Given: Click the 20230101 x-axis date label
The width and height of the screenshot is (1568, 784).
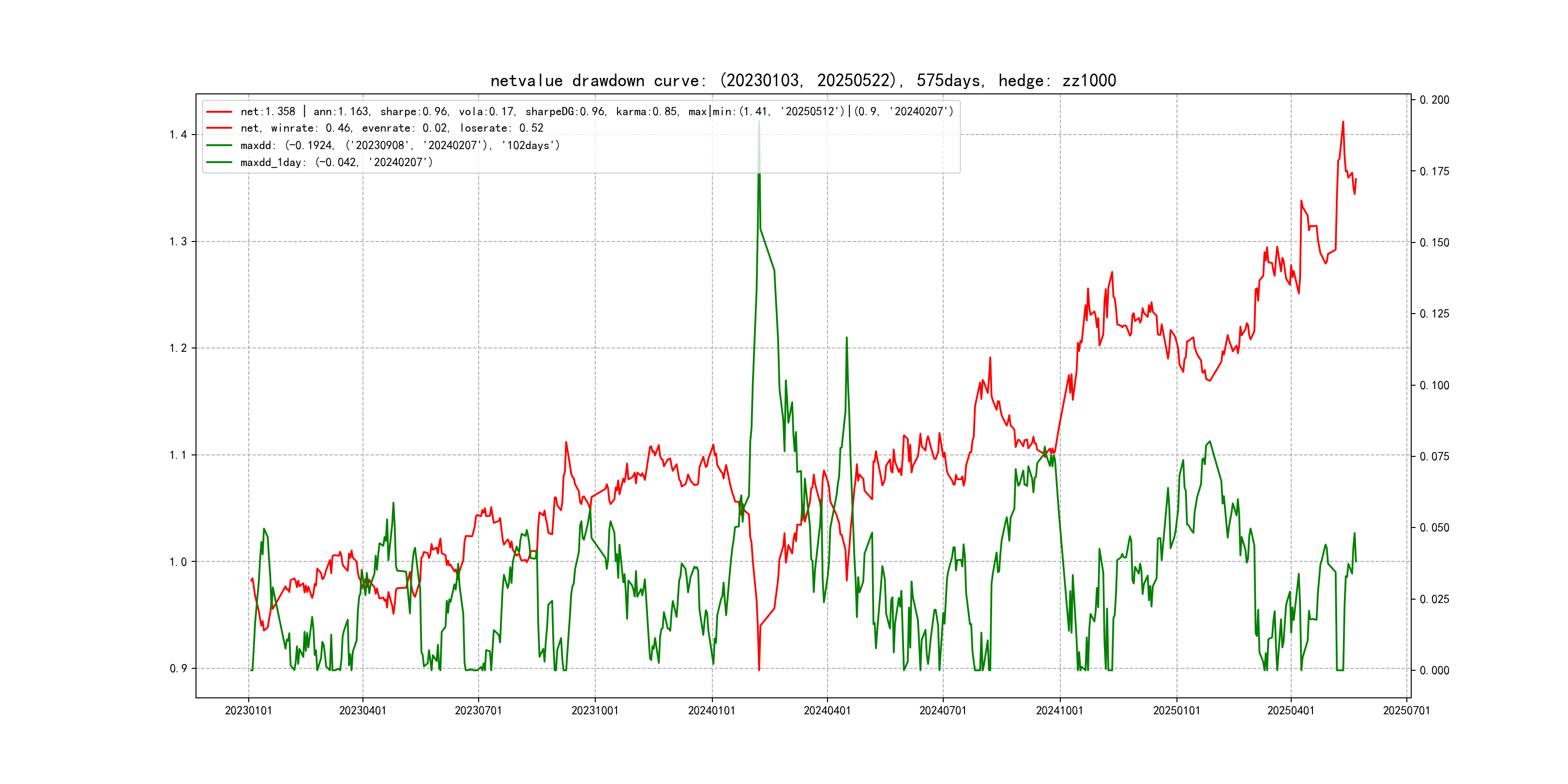Looking at the screenshot, I should tap(248, 710).
